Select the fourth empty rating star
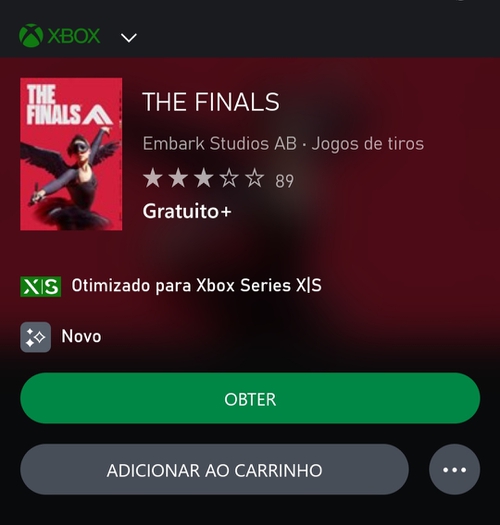 pyautogui.click(x=229, y=178)
